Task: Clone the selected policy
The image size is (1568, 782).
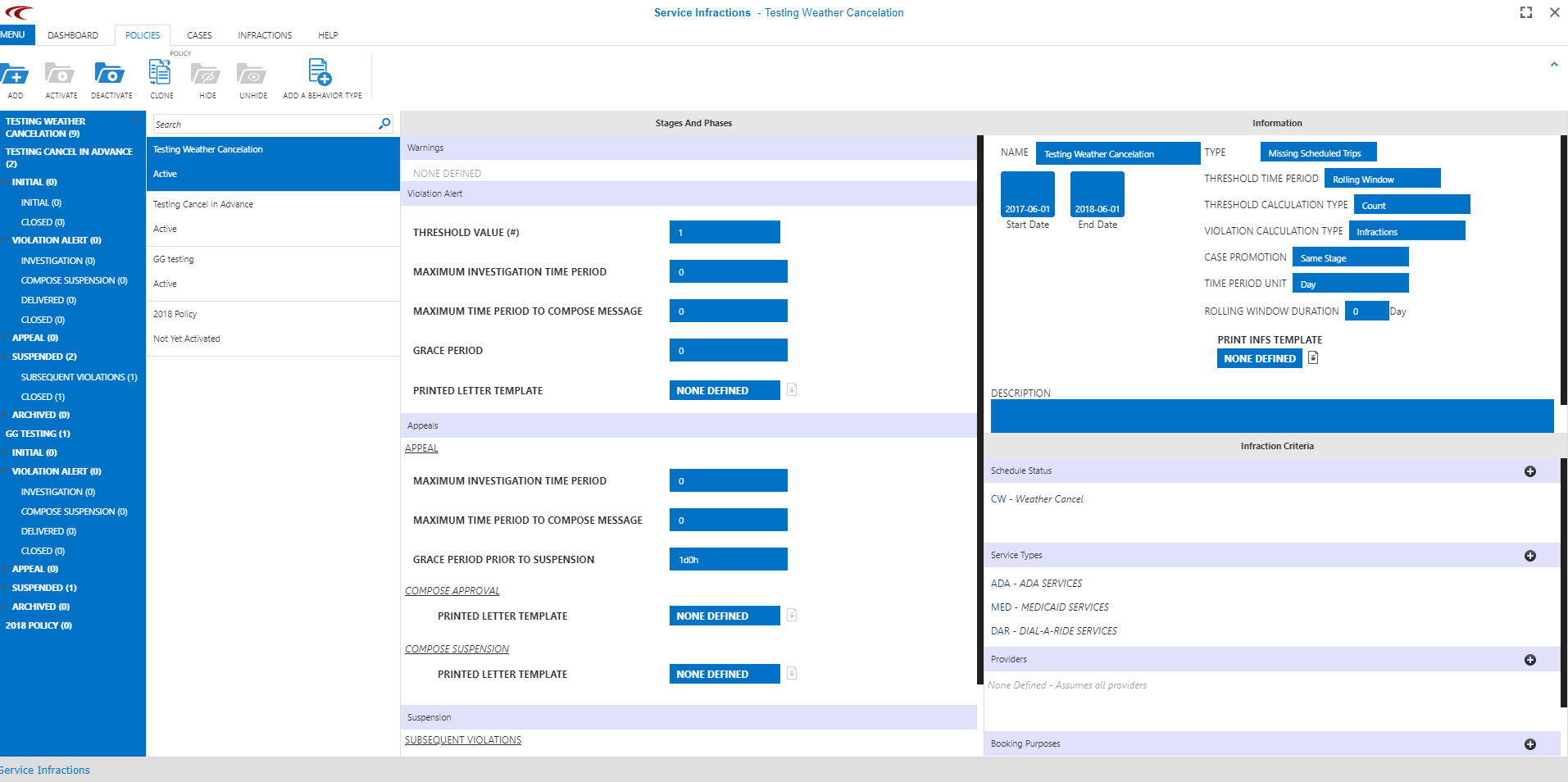Action: pos(161,75)
